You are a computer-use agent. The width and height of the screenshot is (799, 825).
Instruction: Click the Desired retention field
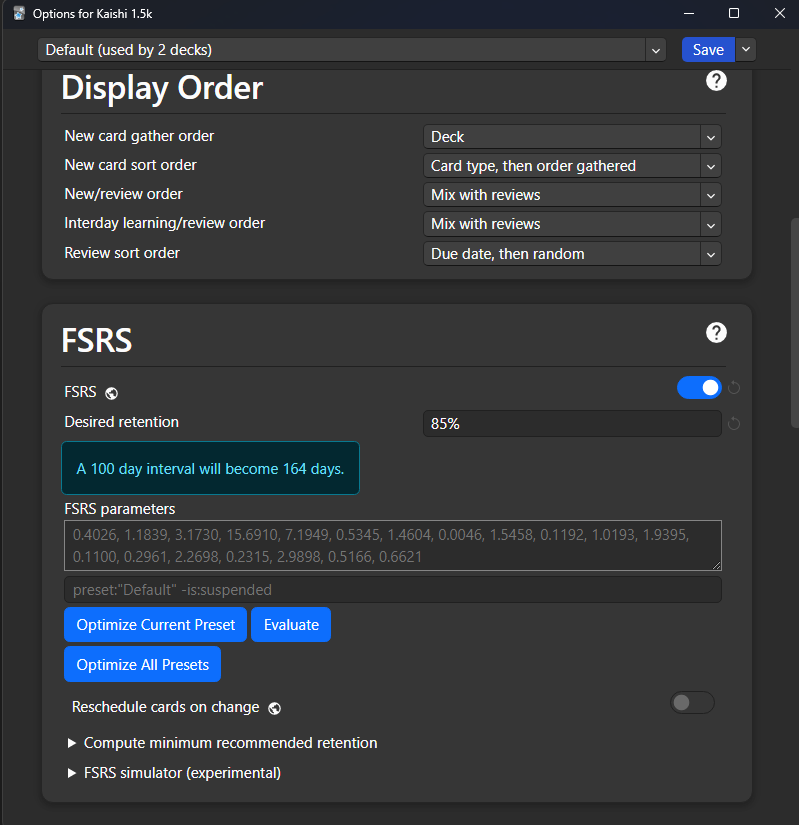(x=572, y=424)
